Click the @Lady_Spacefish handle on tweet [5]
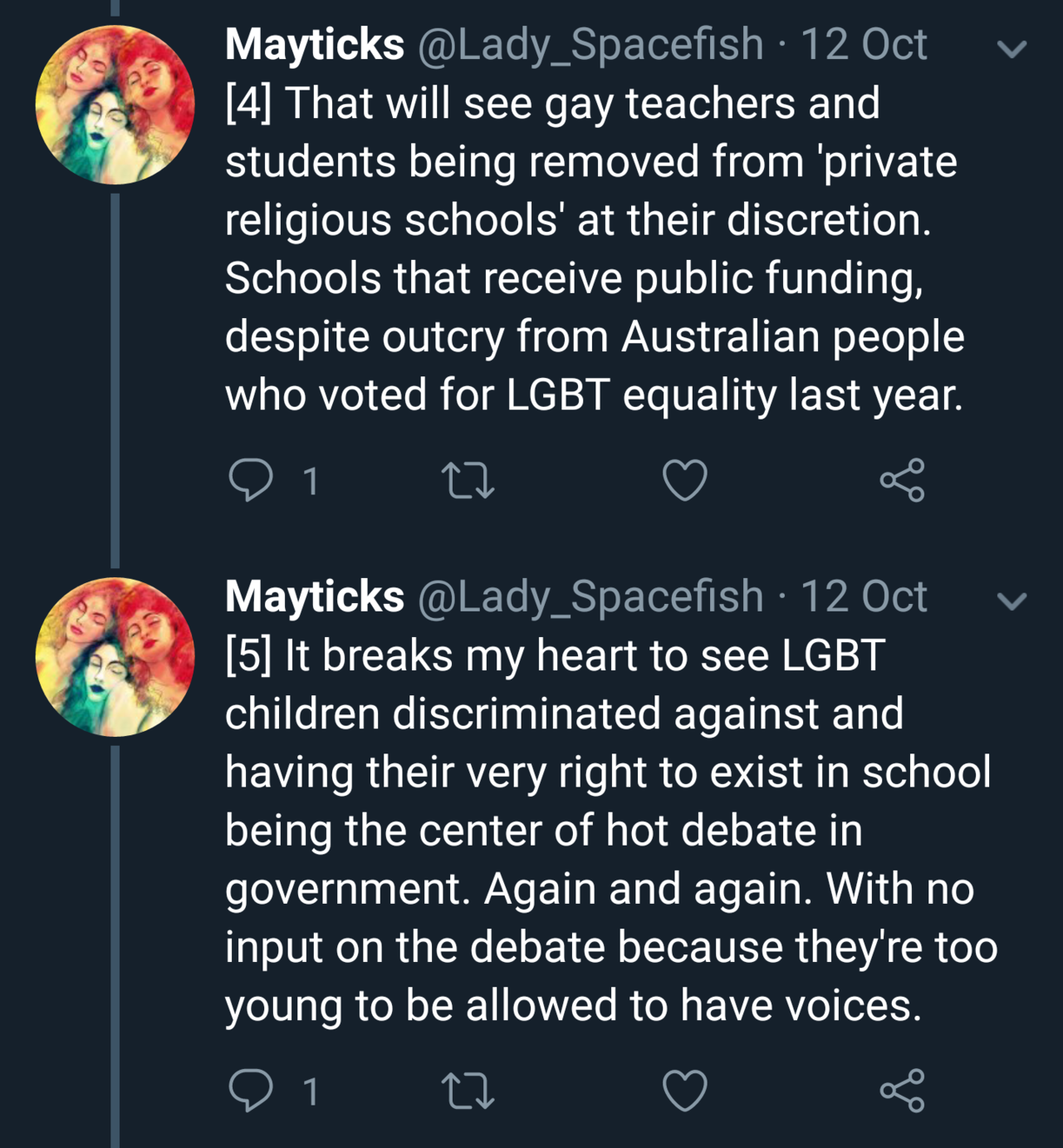The height and width of the screenshot is (1148, 1063). tap(590, 596)
